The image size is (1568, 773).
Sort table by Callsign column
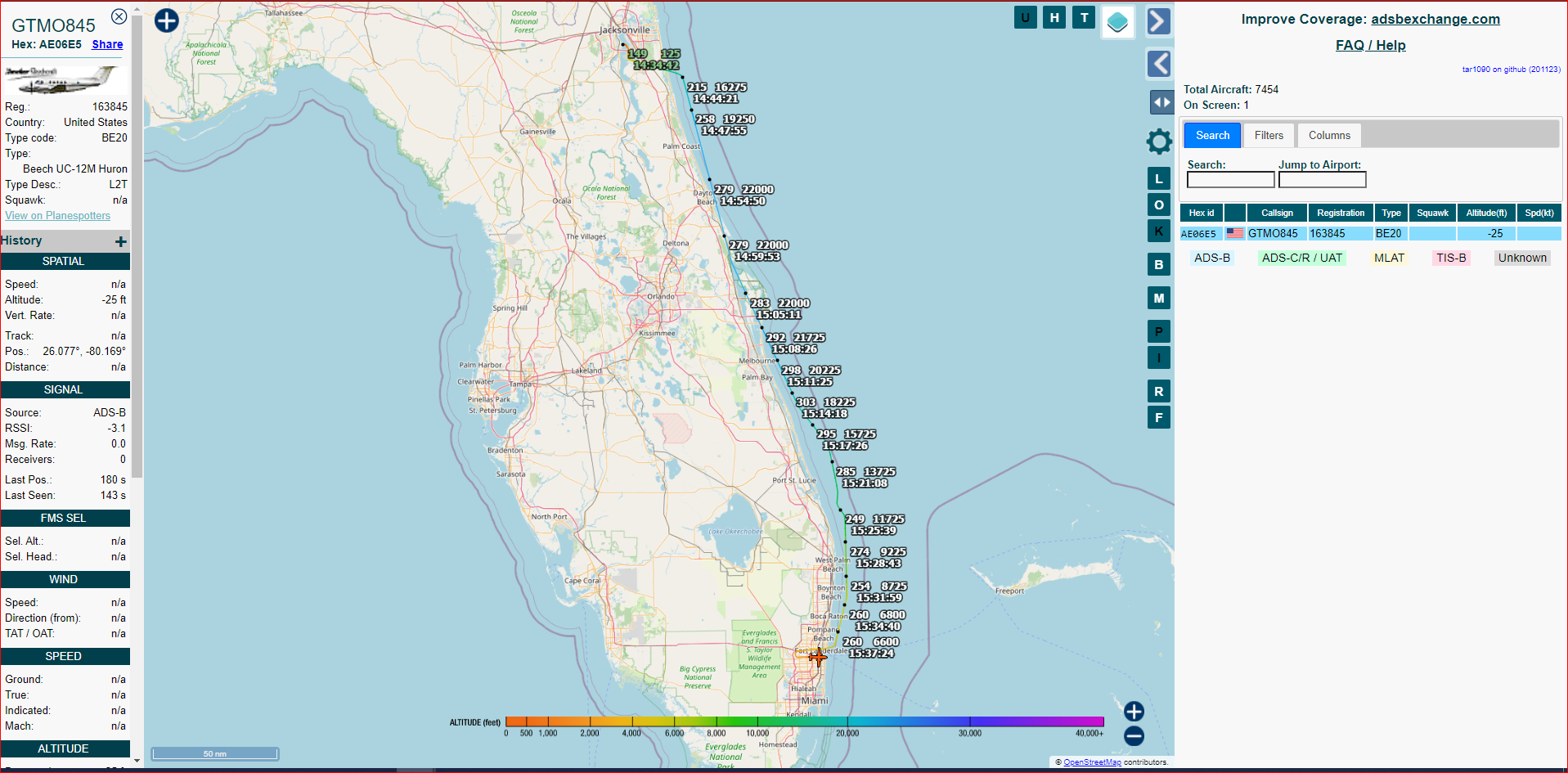[x=1277, y=213]
